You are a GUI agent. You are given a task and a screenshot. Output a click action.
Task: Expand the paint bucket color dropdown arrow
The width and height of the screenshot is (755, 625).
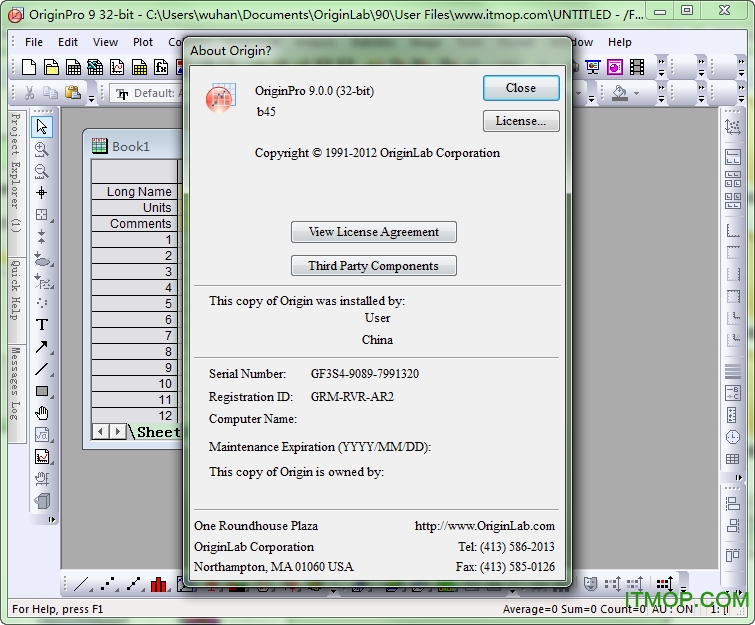637,93
